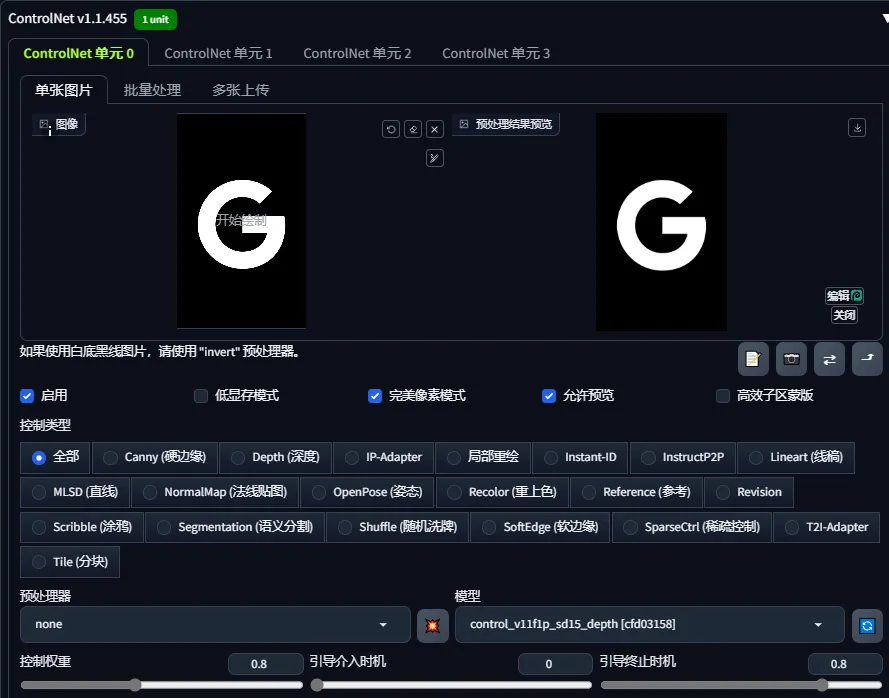Open the ControlNet 单元 2 tab
The image size is (889, 698).
tap(357, 53)
